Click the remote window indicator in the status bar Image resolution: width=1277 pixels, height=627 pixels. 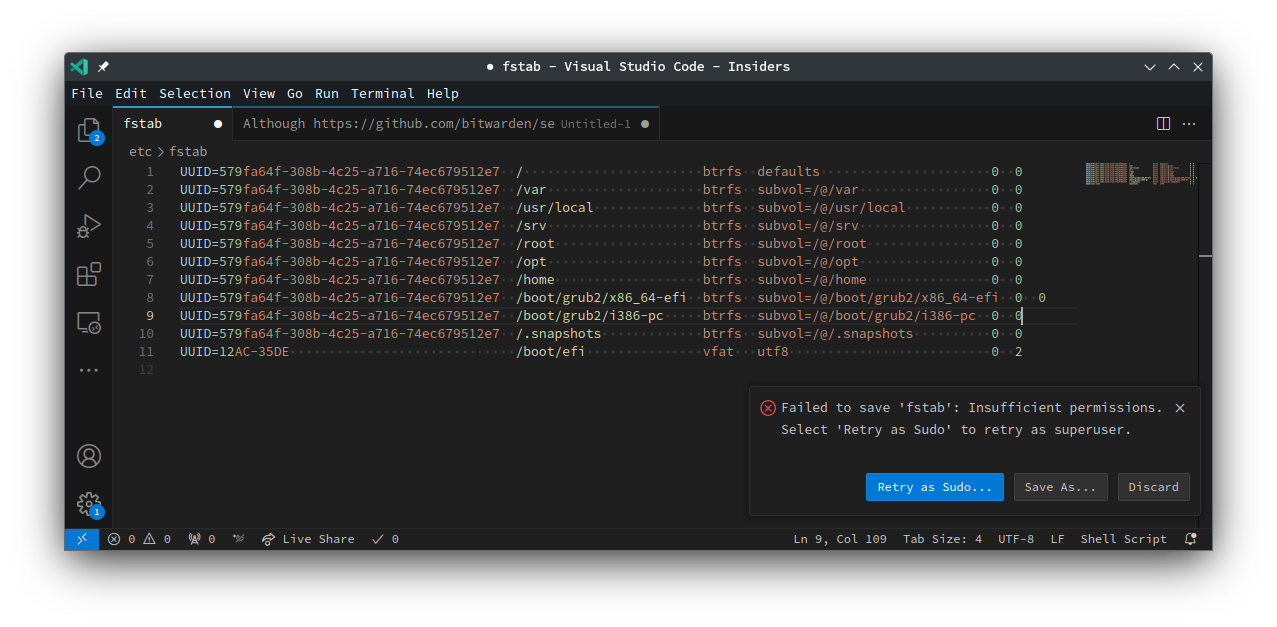click(x=82, y=539)
